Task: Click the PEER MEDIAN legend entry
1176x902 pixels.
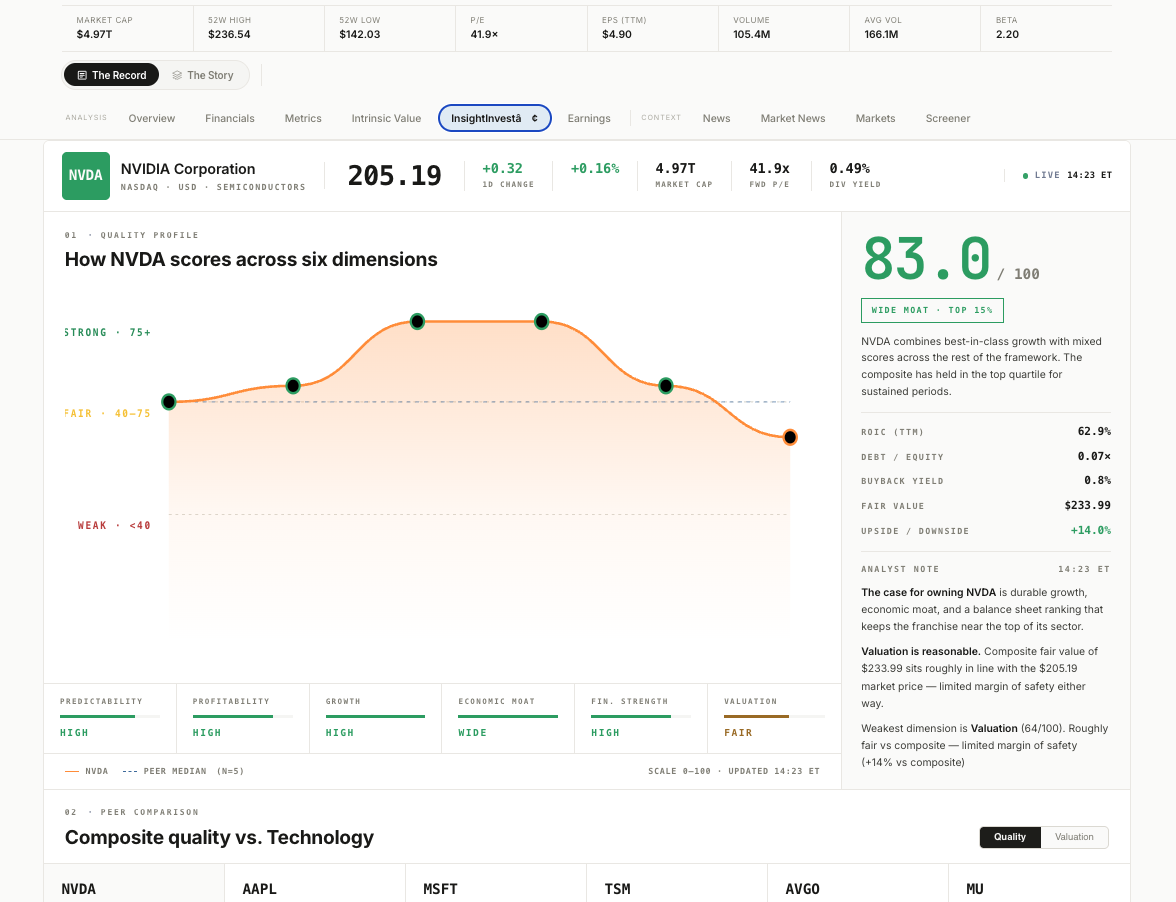Action: click(x=183, y=771)
